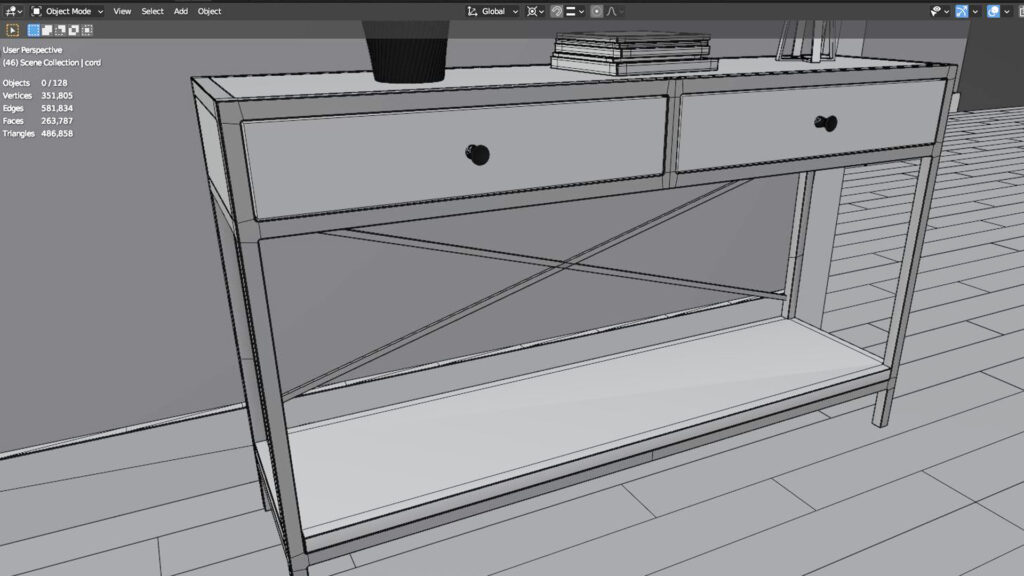Choose the Subtract Selection mode icon
This screenshot has width=1024, height=576.
[x=60, y=30]
